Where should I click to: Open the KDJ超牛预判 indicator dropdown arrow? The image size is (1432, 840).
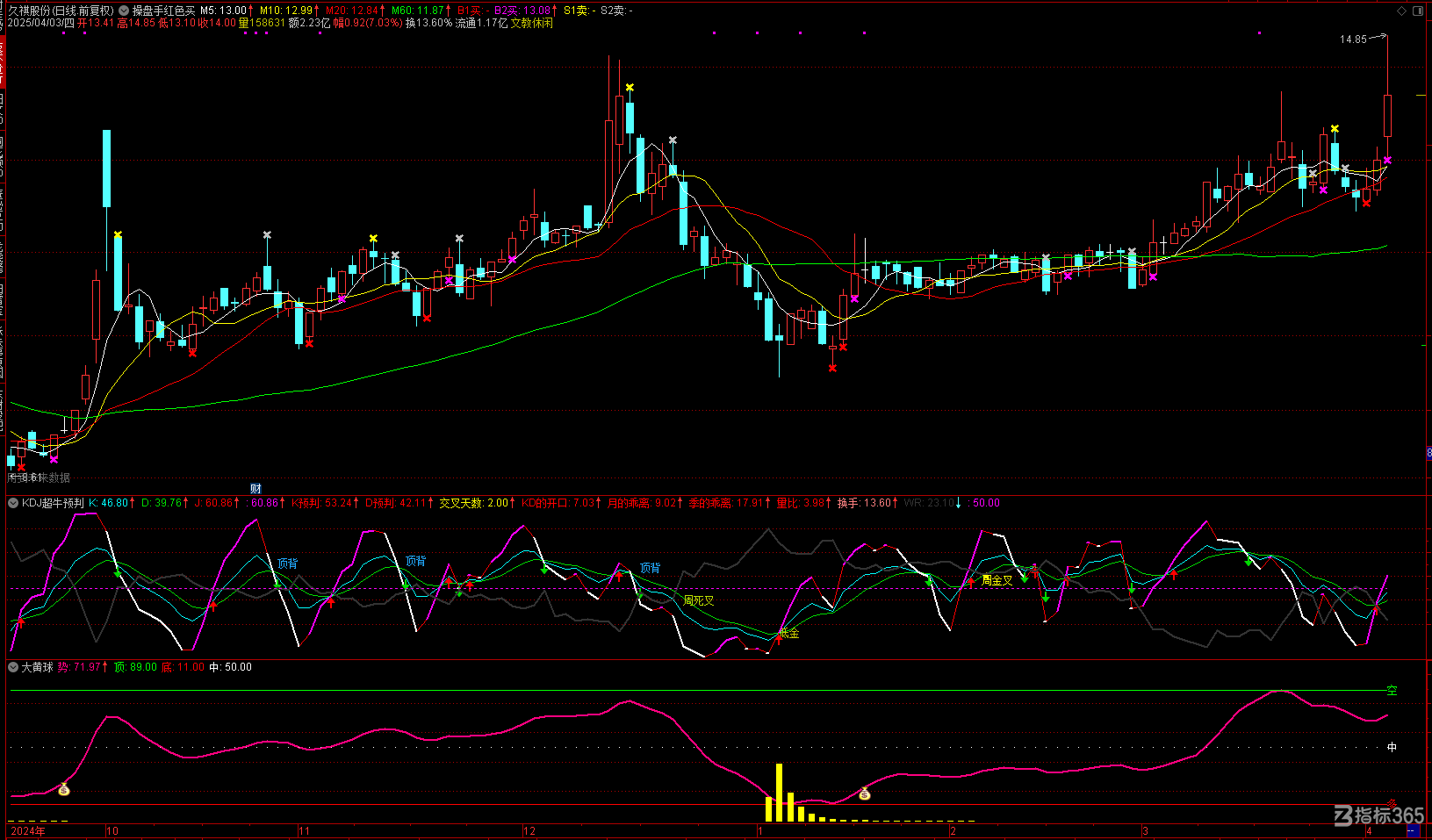click(13, 503)
